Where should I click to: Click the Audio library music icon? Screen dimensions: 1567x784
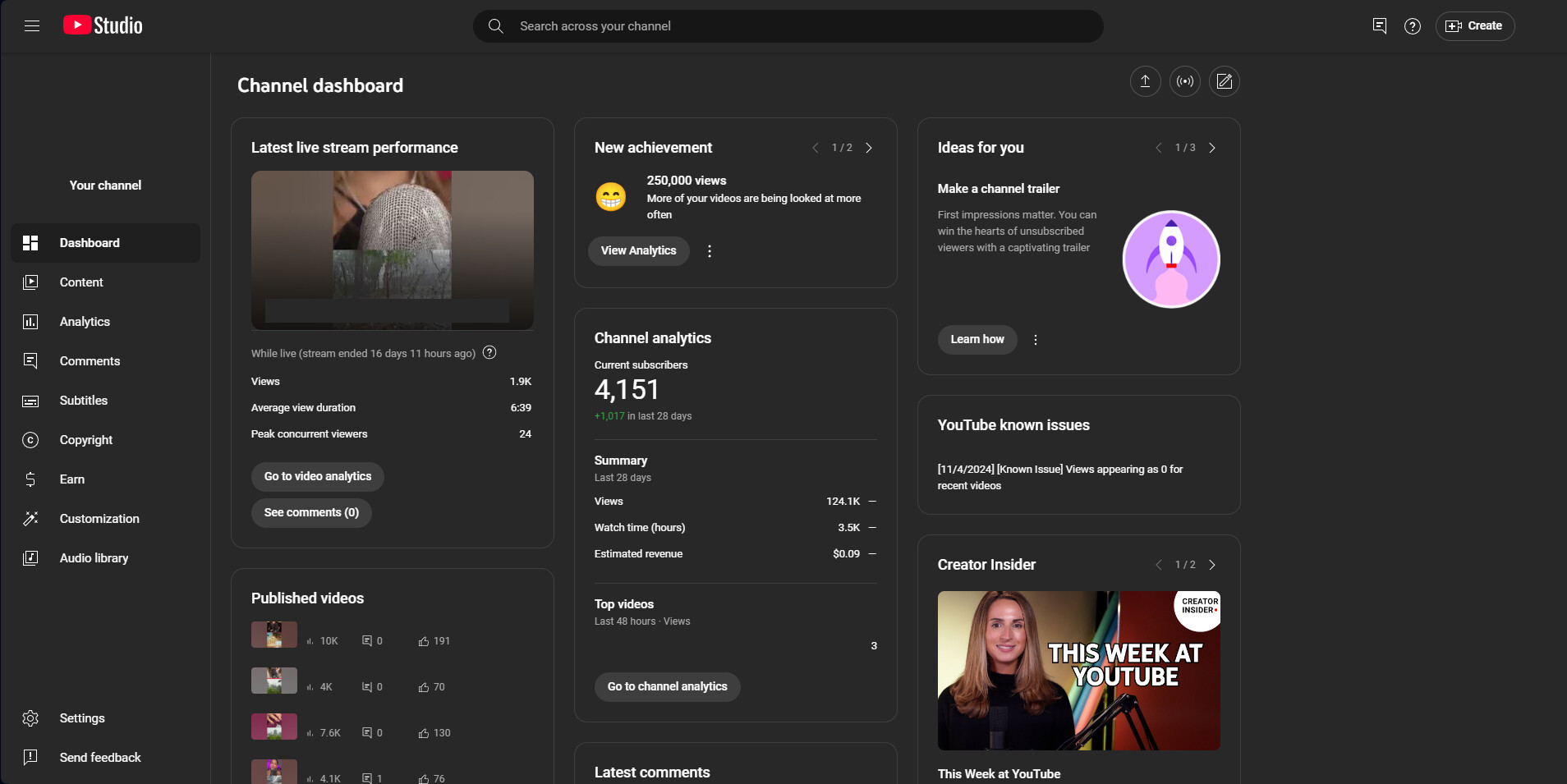coord(30,558)
